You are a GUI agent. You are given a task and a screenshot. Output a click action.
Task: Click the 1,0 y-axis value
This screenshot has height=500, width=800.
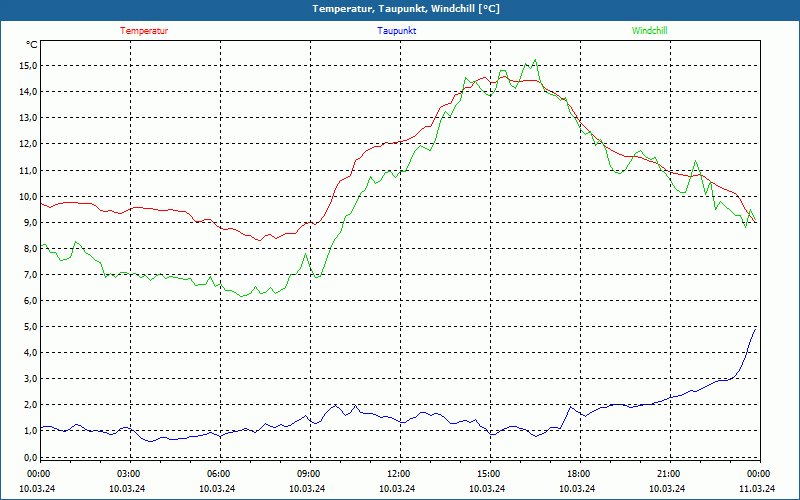pyautogui.click(x=30, y=431)
